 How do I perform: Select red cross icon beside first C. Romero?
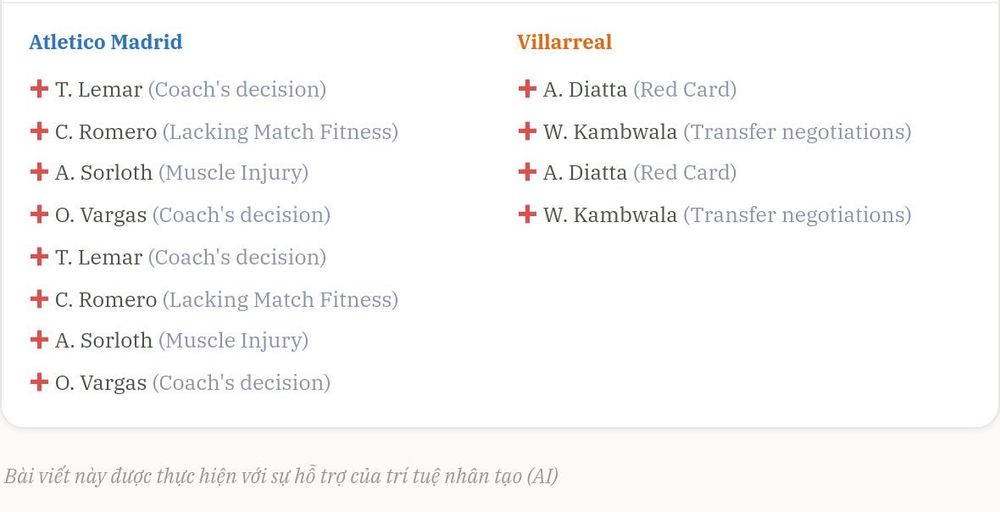[39, 131]
